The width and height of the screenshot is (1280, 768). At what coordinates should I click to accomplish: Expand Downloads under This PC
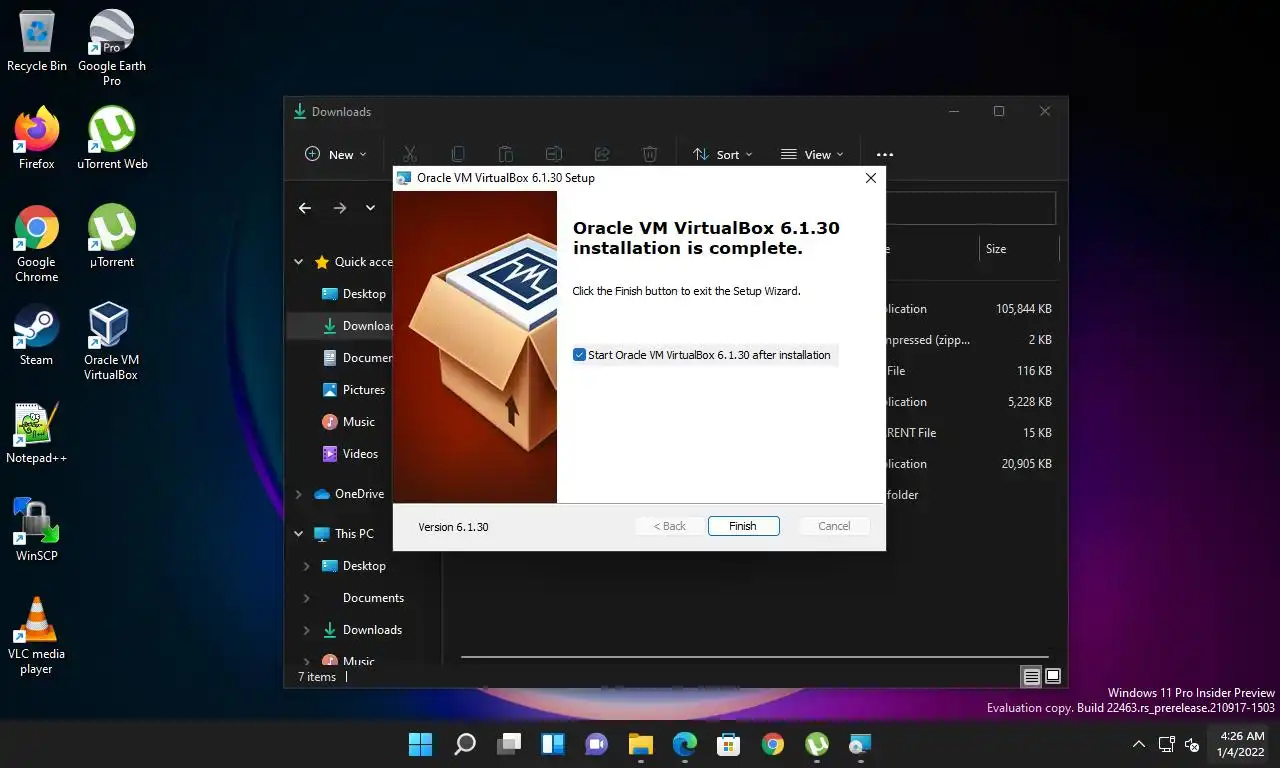[x=306, y=630]
